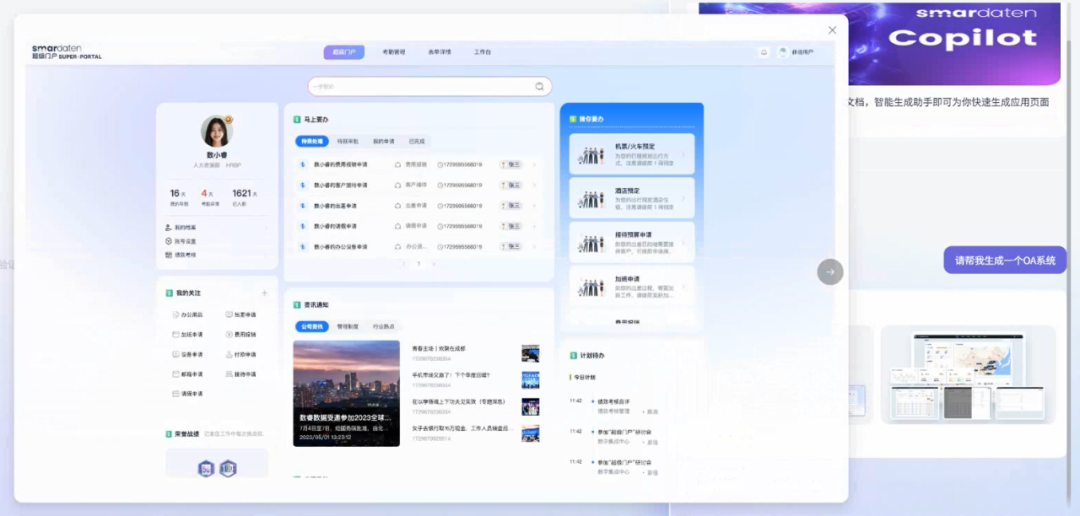Open the 办公用品 shortcut icon
This screenshot has height=516, width=1080.
176,315
